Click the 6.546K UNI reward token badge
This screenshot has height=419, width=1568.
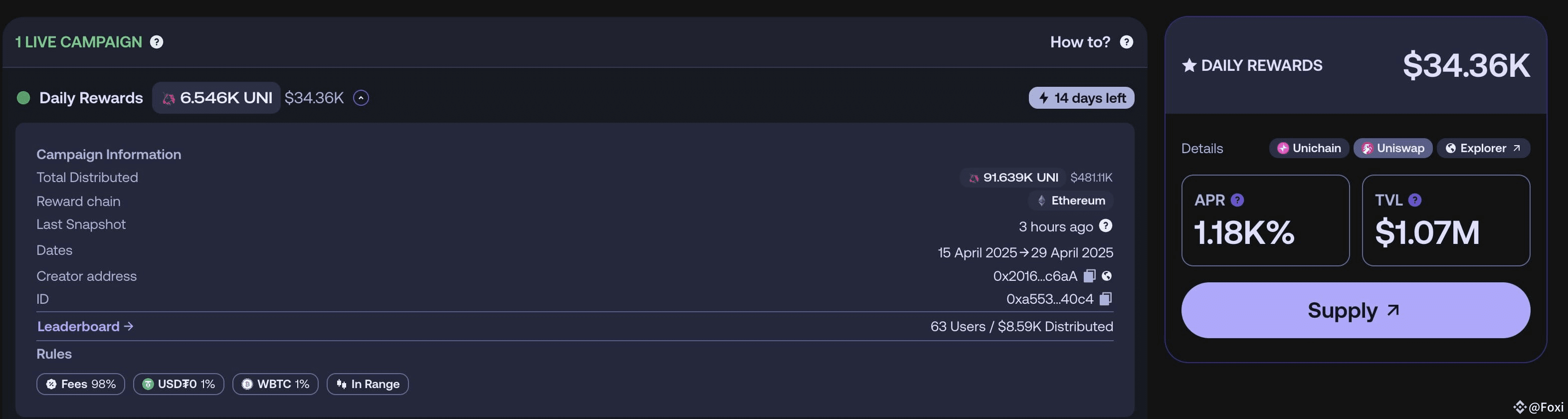[x=216, y=98]
